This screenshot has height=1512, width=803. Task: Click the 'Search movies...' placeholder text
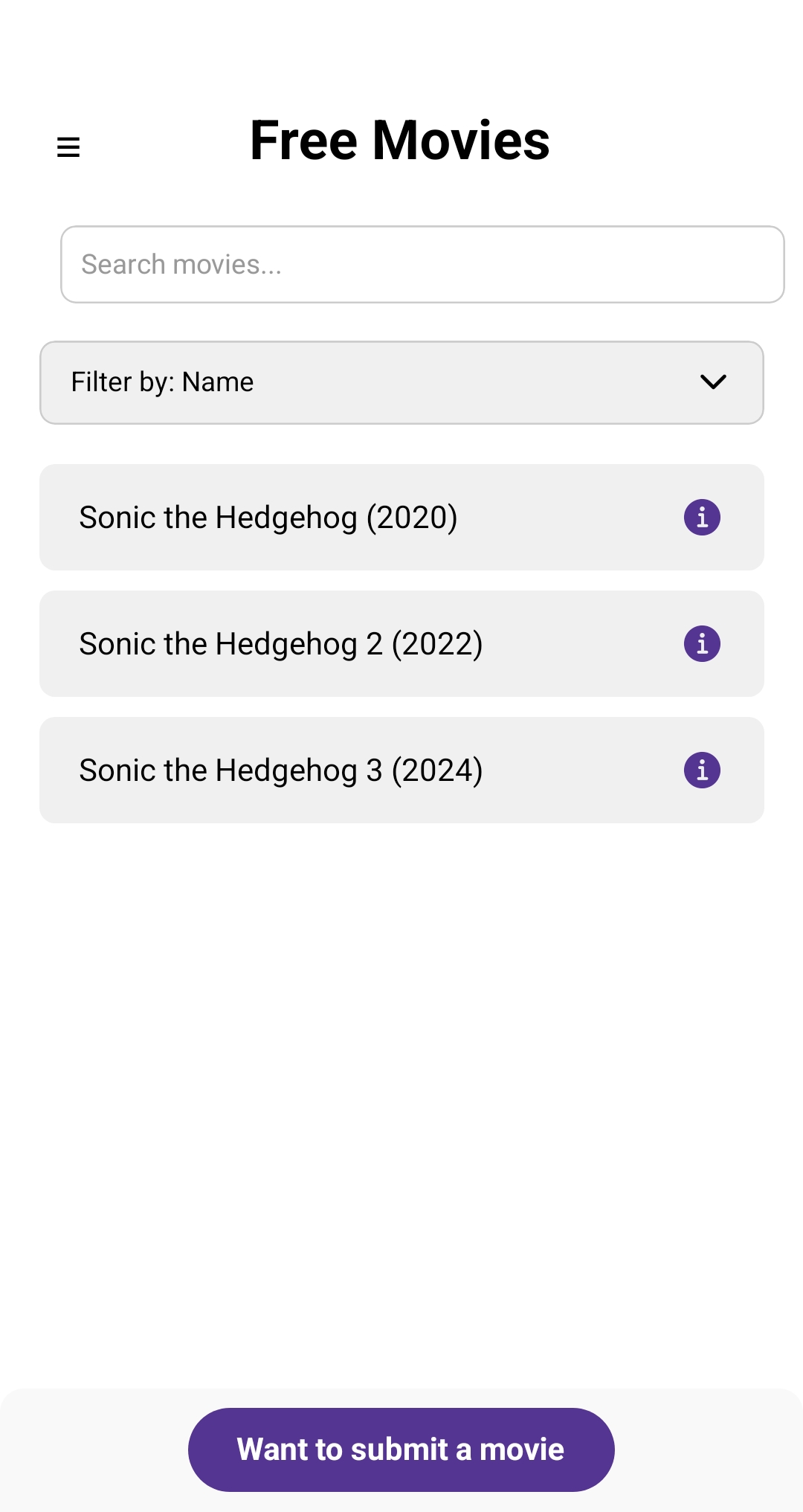click(x=181, y=264)
